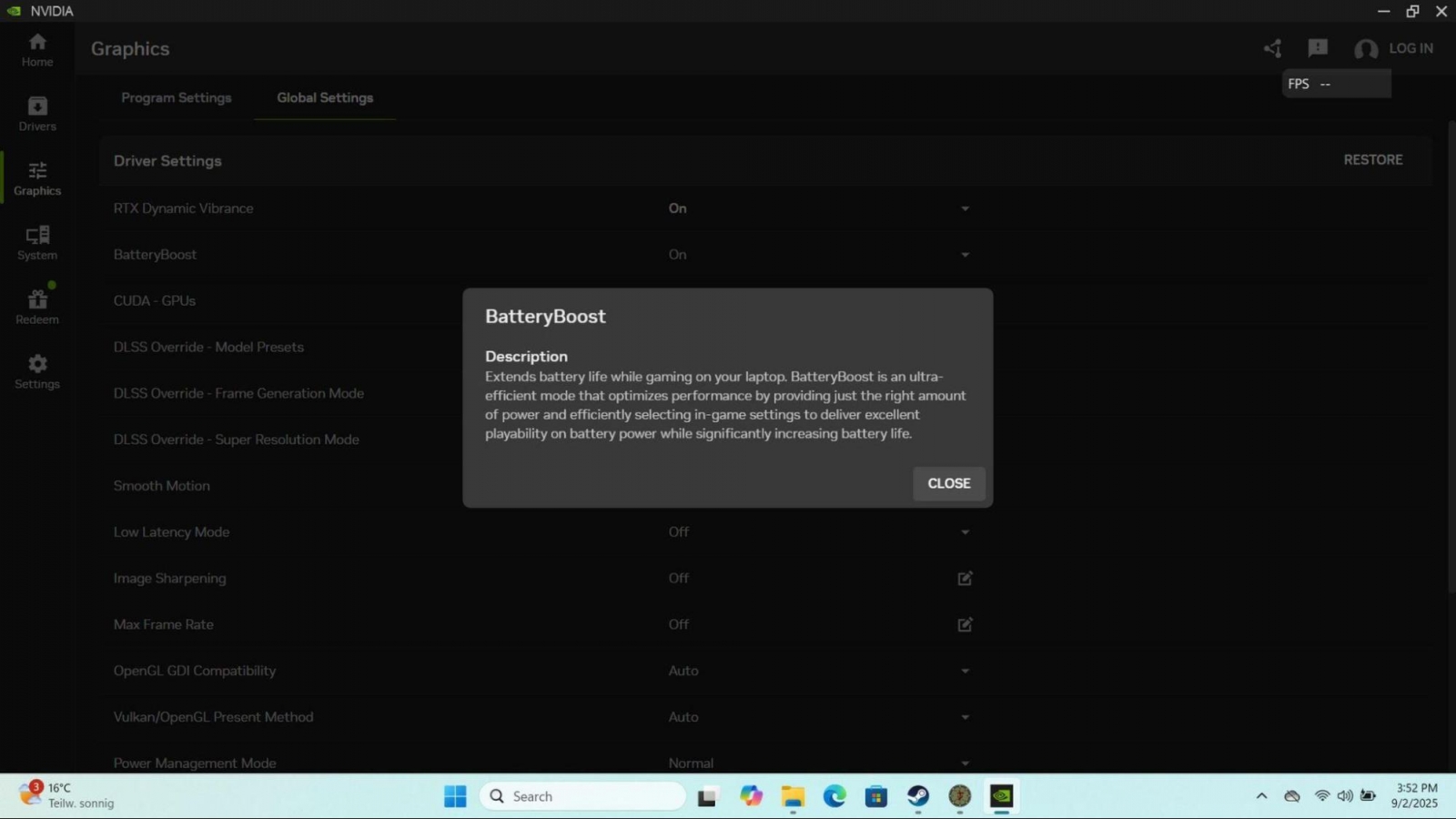Viewport: 1456px width, 819px height.
Task: Open Microsoft Edge from the taskbar
Action: point(834,796)
